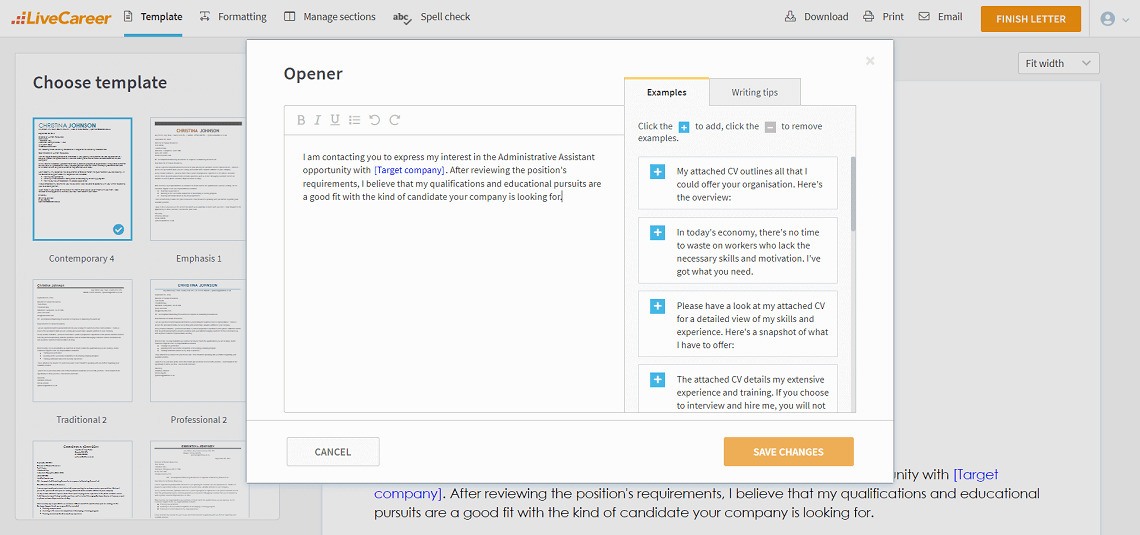Apply italic formatting in editor toolbar
The width and height of the screenshot is (1140, 535).
(x=318, y=120)
